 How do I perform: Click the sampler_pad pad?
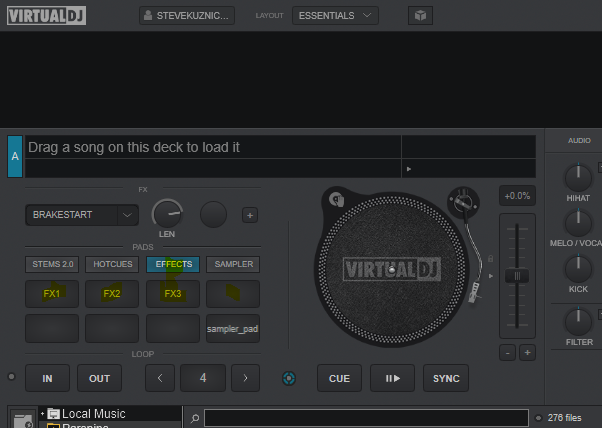tap(233, 329)
